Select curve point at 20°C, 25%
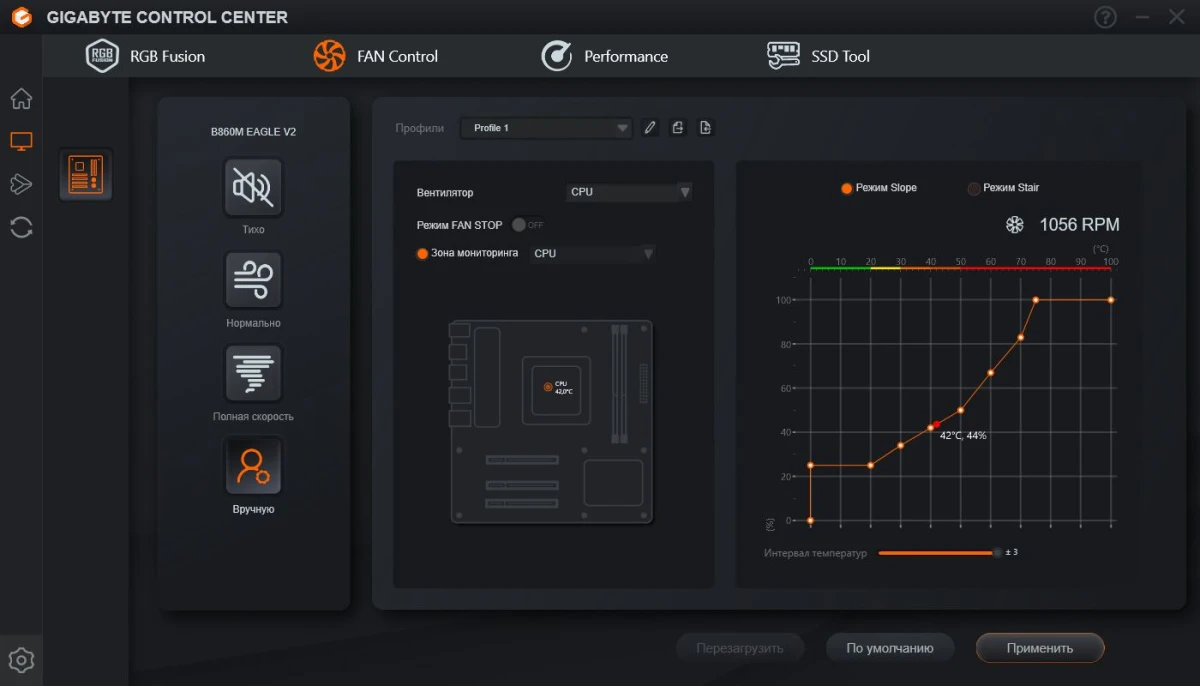The width and height of the screenshot is (1200, 686). tap(870, 465)
